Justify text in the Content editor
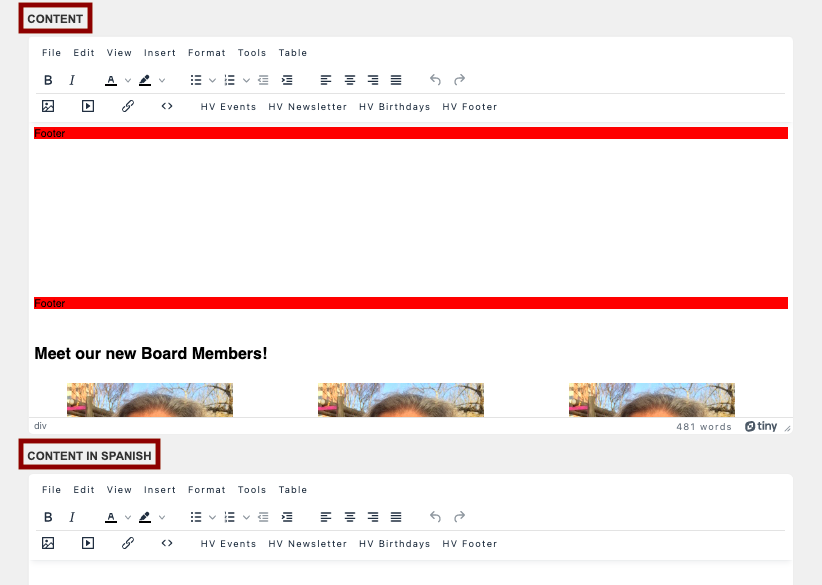Screen dimensions: 822x585 (396, 80)
